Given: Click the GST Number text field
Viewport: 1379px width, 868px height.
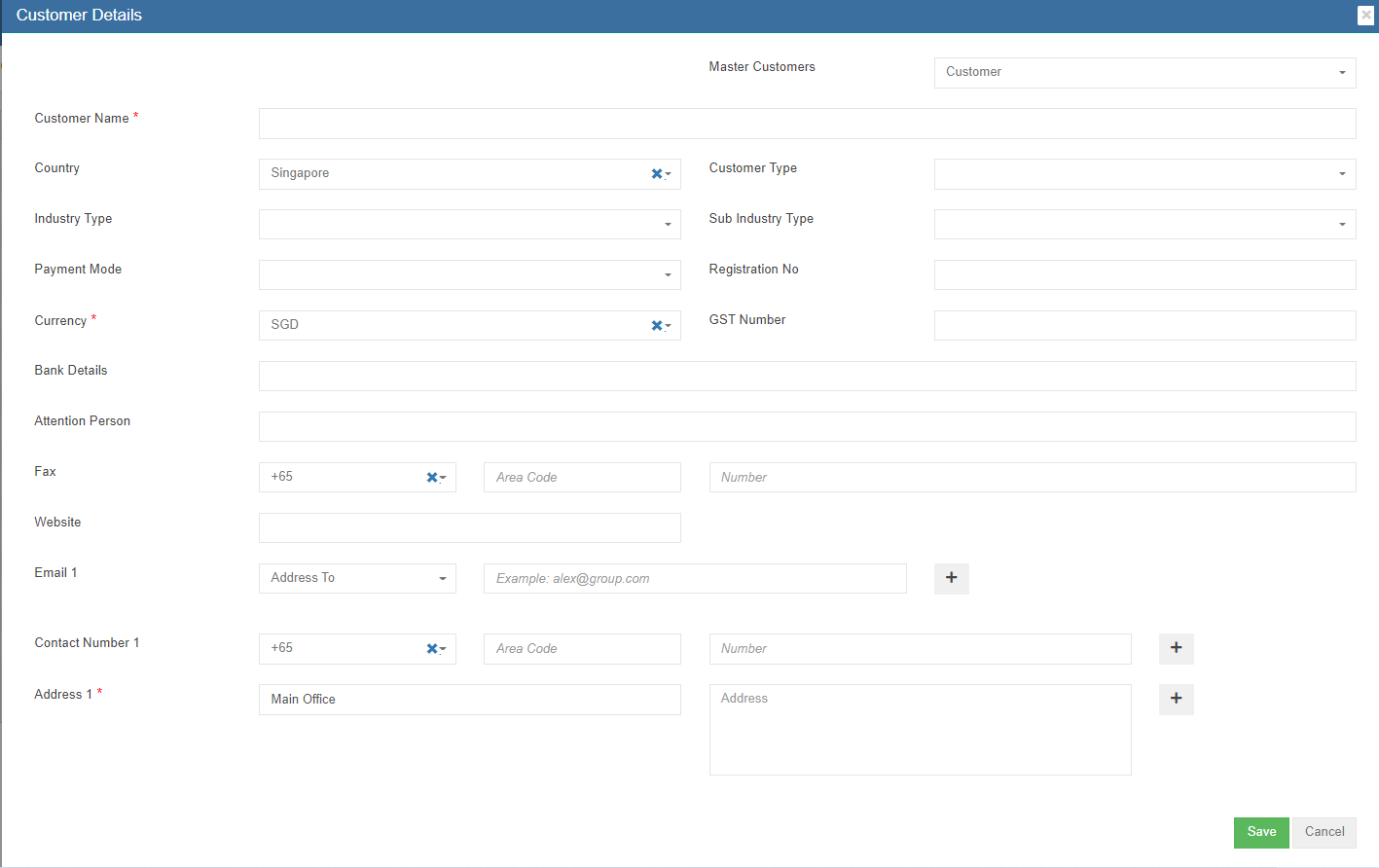Looking at the screenshot, I should (1144, 325).
